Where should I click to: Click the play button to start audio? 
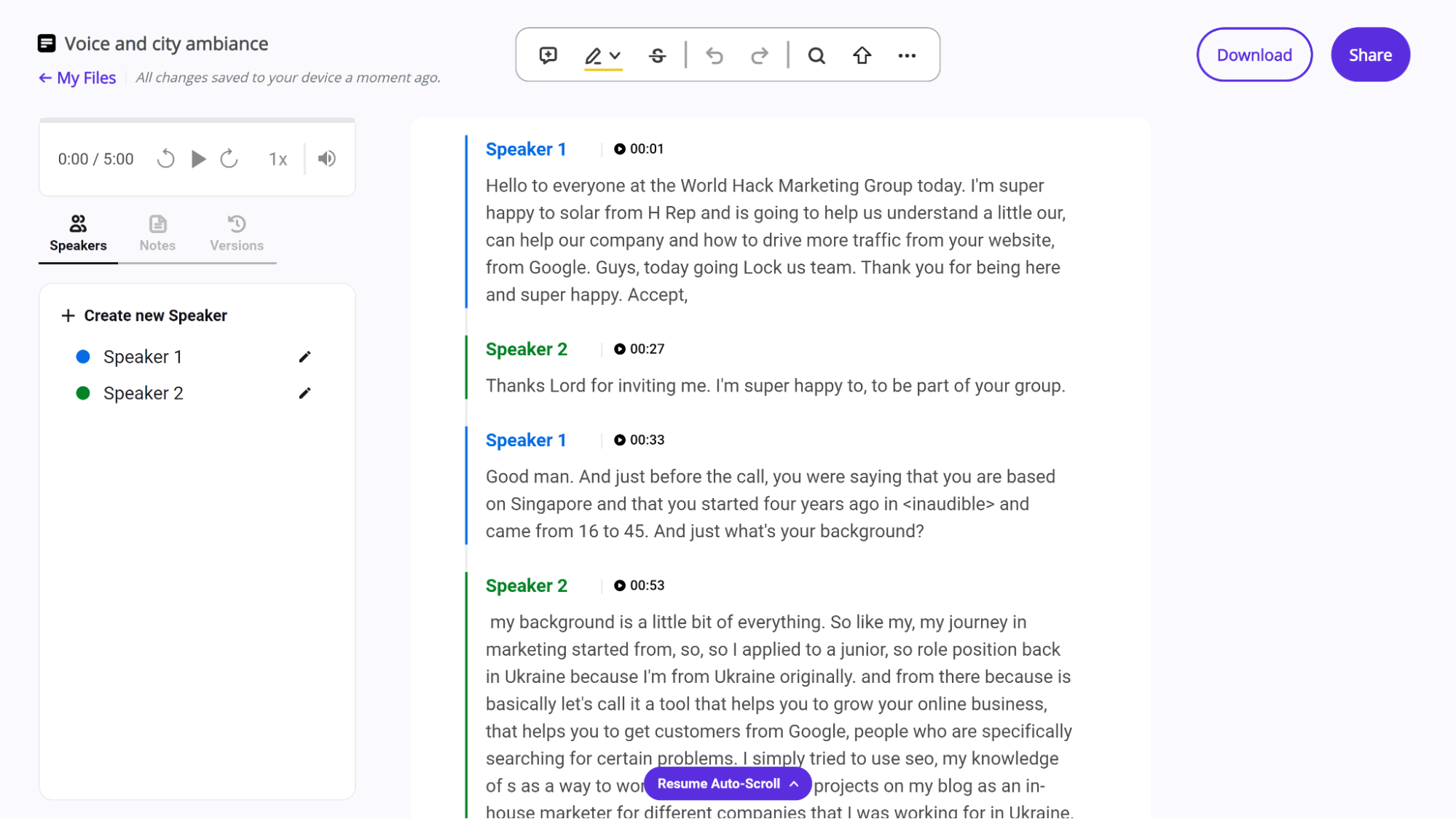198,158
